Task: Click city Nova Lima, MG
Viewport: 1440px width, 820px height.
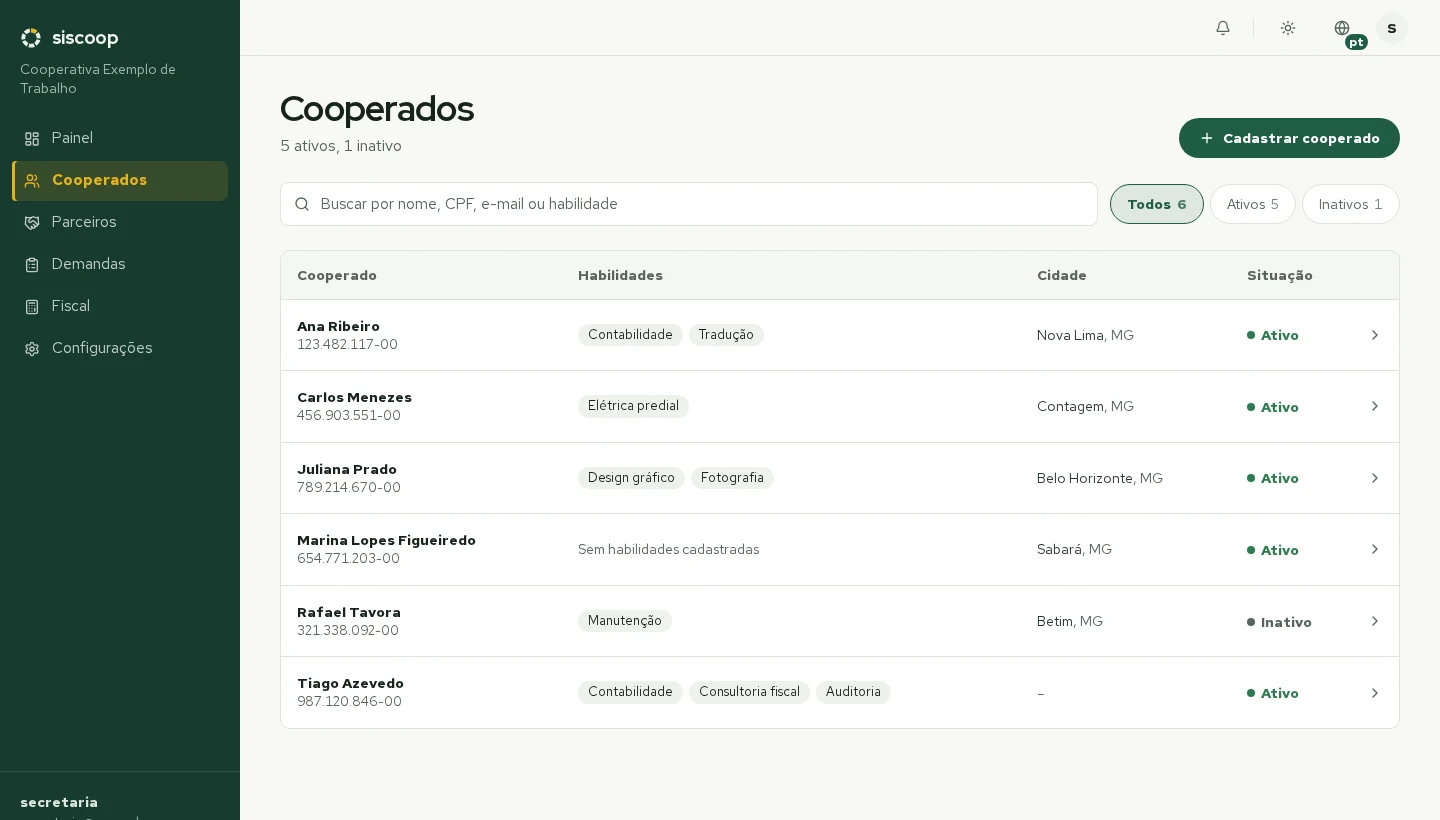Action: [x=1085, y=335]
